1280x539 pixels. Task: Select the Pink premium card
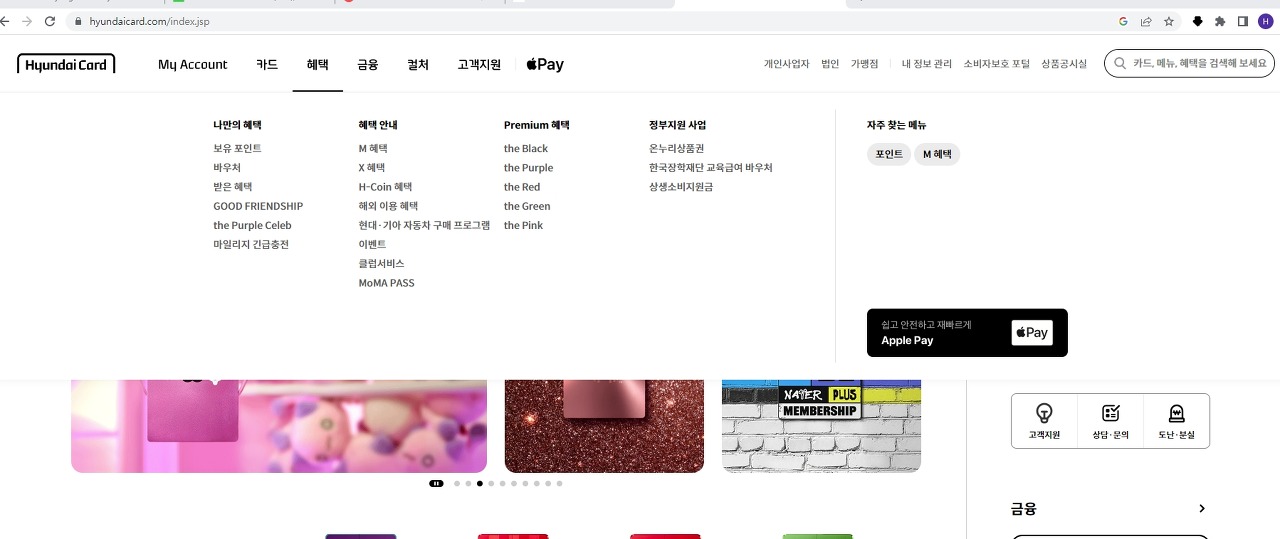click(523, 225)
